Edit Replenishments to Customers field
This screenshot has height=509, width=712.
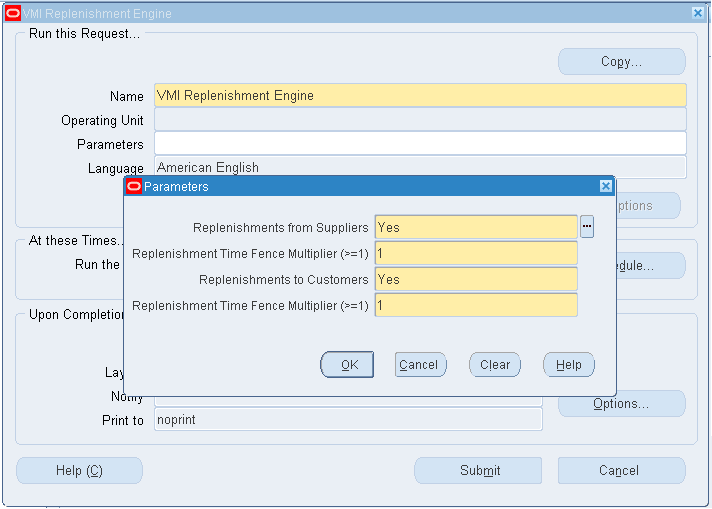coord(476,279)
